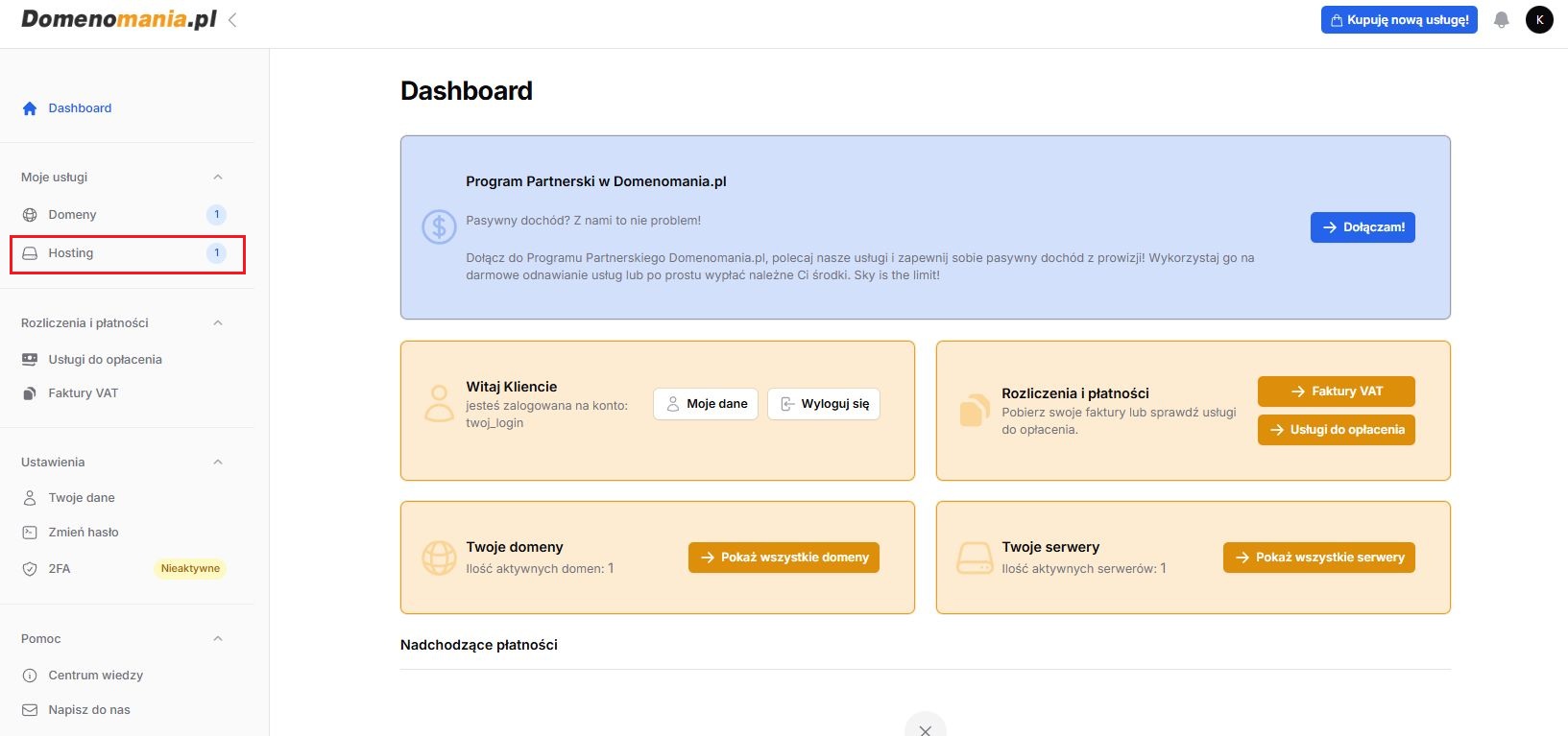Click the 2FA shield icon
This screenshot has height=736, width=1568.
coord(30,569)
